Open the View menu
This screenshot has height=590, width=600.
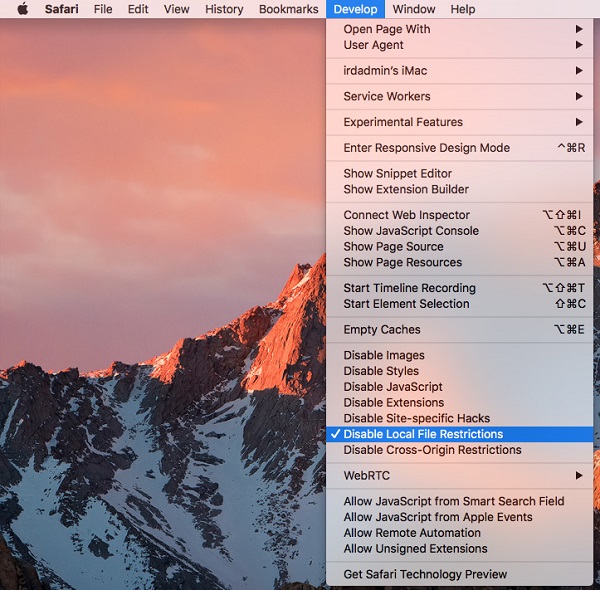[176, 9]
